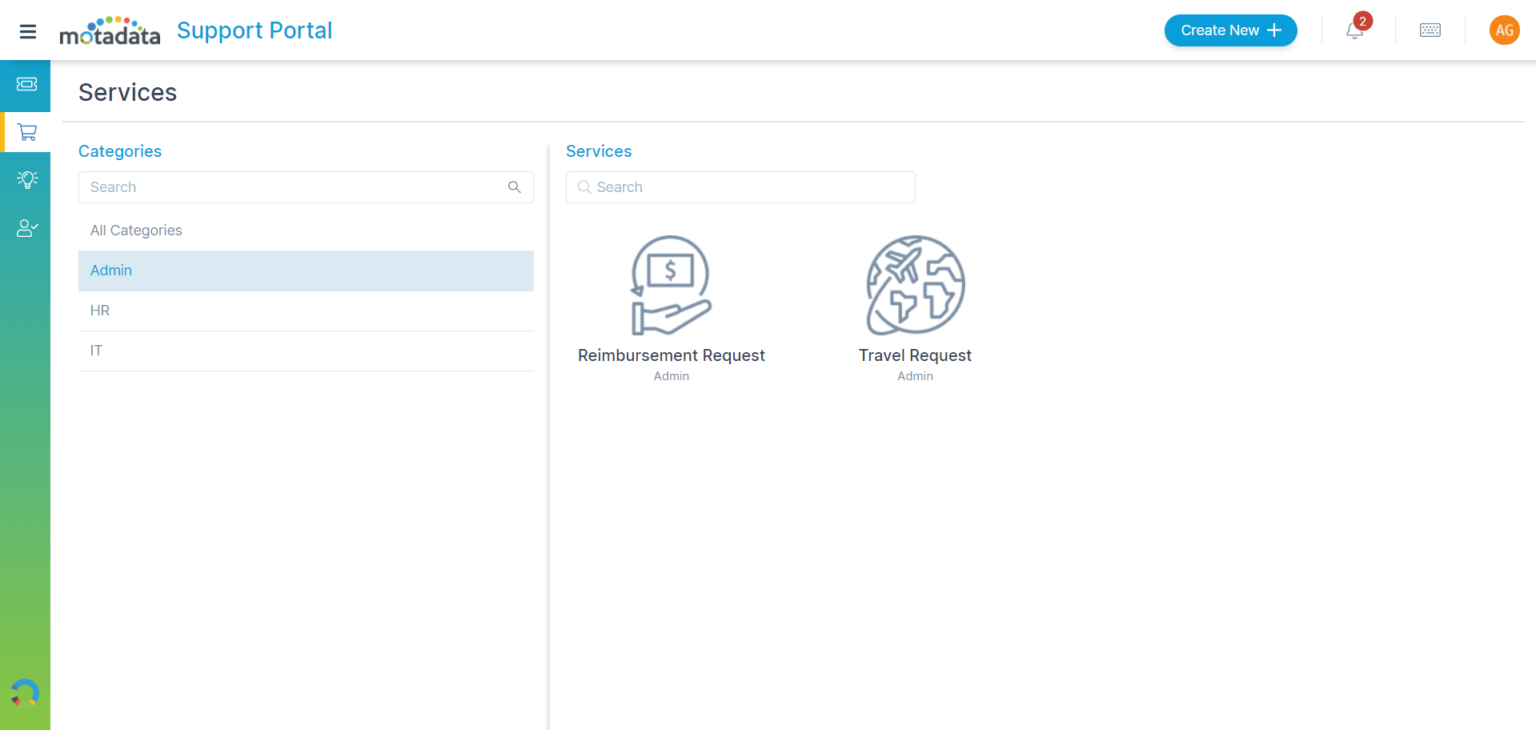The width and height of the screenshot is (1536, 730).
Task: Open the Support Portal link
Action: [x=254, y=30]
